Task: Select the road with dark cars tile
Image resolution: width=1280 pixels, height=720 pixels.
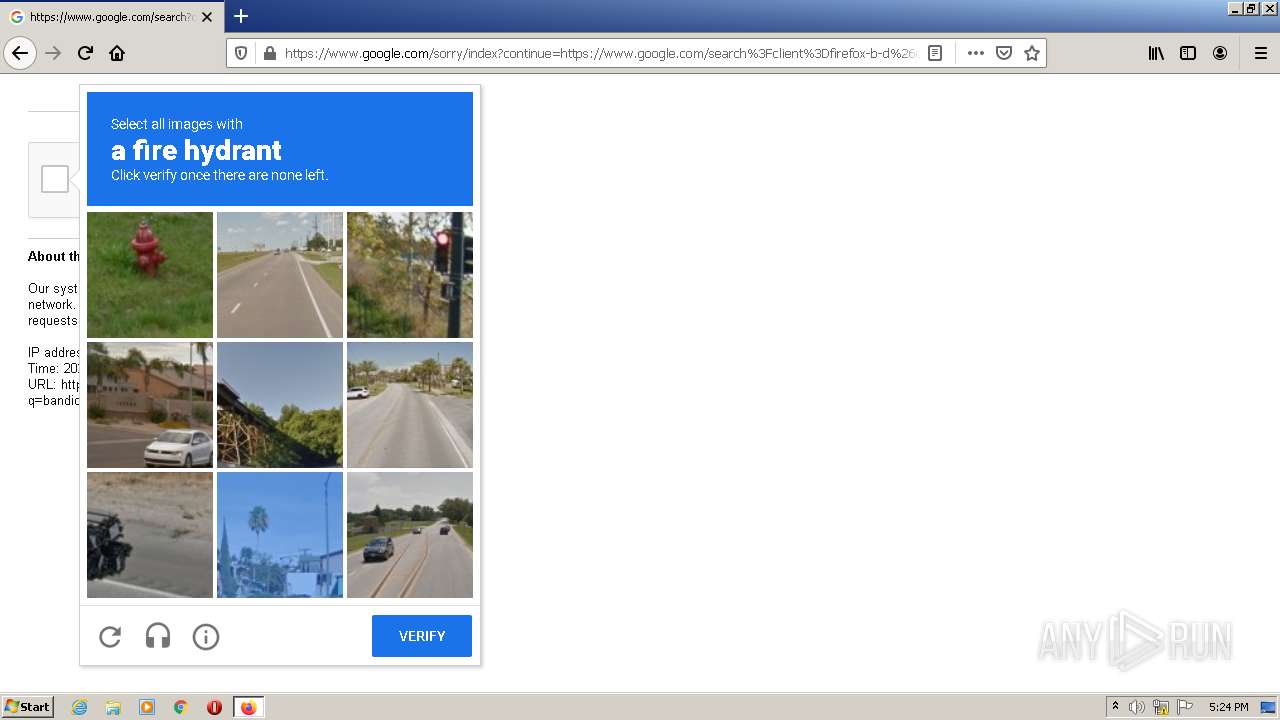Action: pyautogui.click(x=410, y=535)
